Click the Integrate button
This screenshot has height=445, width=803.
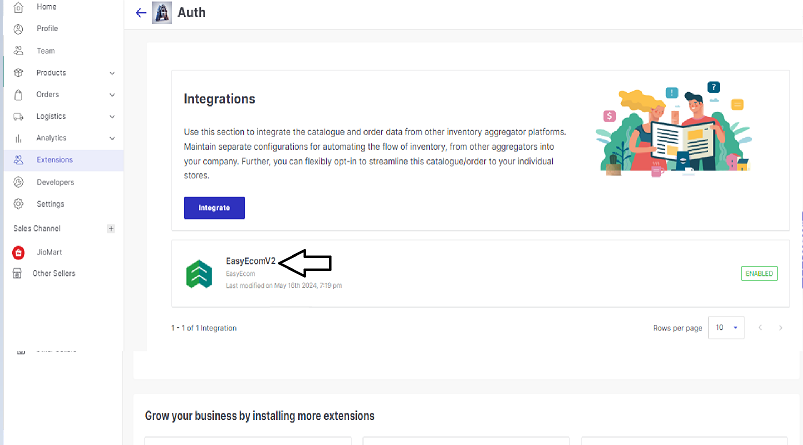(214, 208)
